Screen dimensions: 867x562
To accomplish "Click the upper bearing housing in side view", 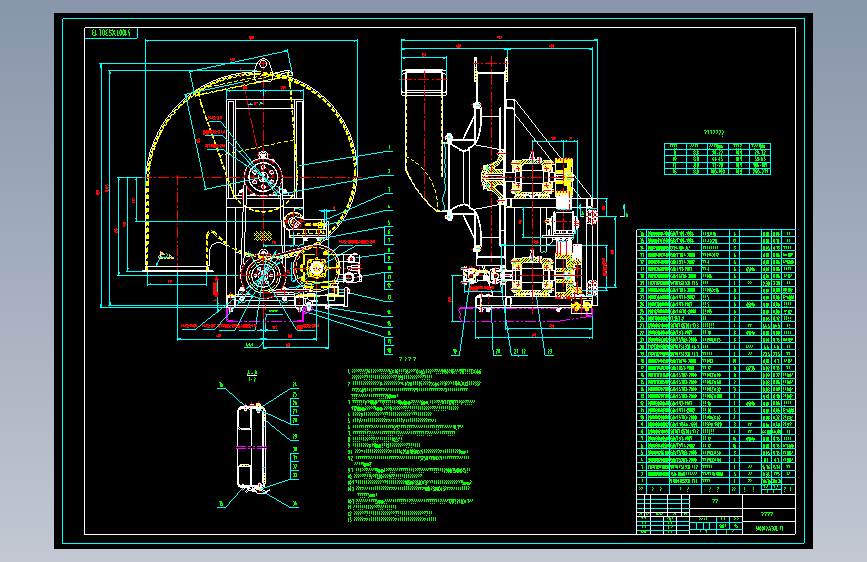I will tap(532, 178).
